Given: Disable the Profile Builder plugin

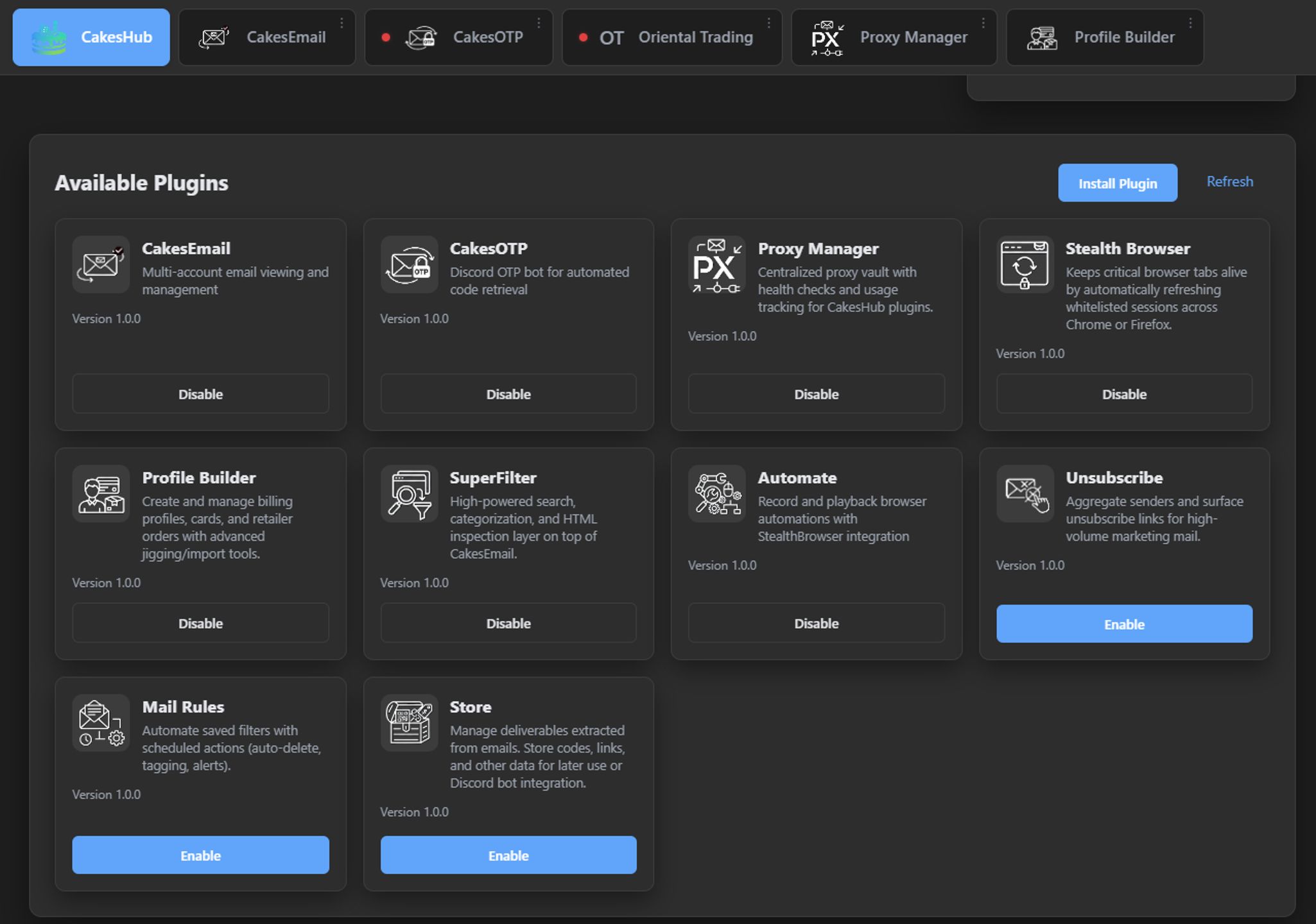Looking at the screenshot, I should click(x=200, y=623).
